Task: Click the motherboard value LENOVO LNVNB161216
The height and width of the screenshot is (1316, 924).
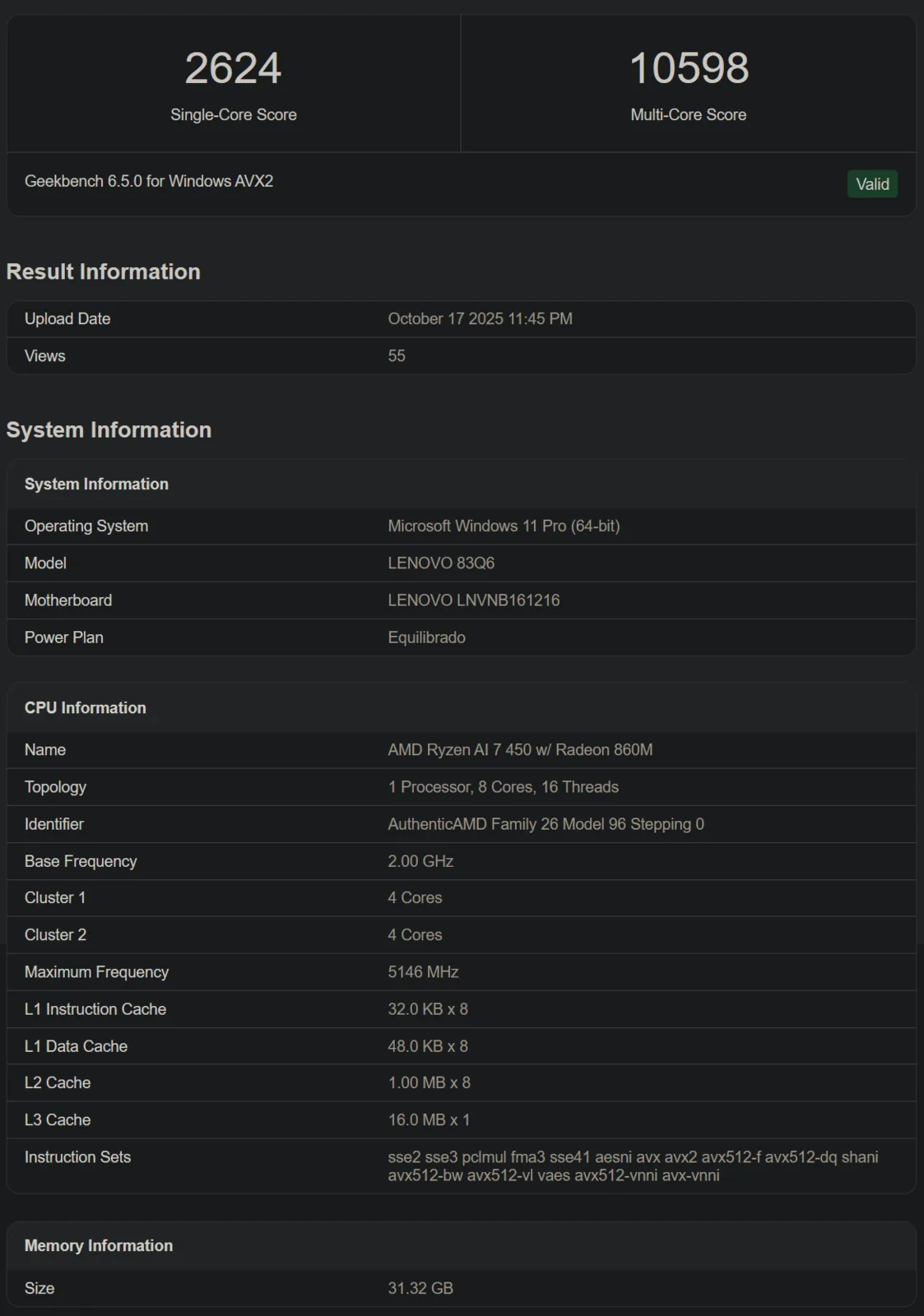Action: click(x=473, y=600)
